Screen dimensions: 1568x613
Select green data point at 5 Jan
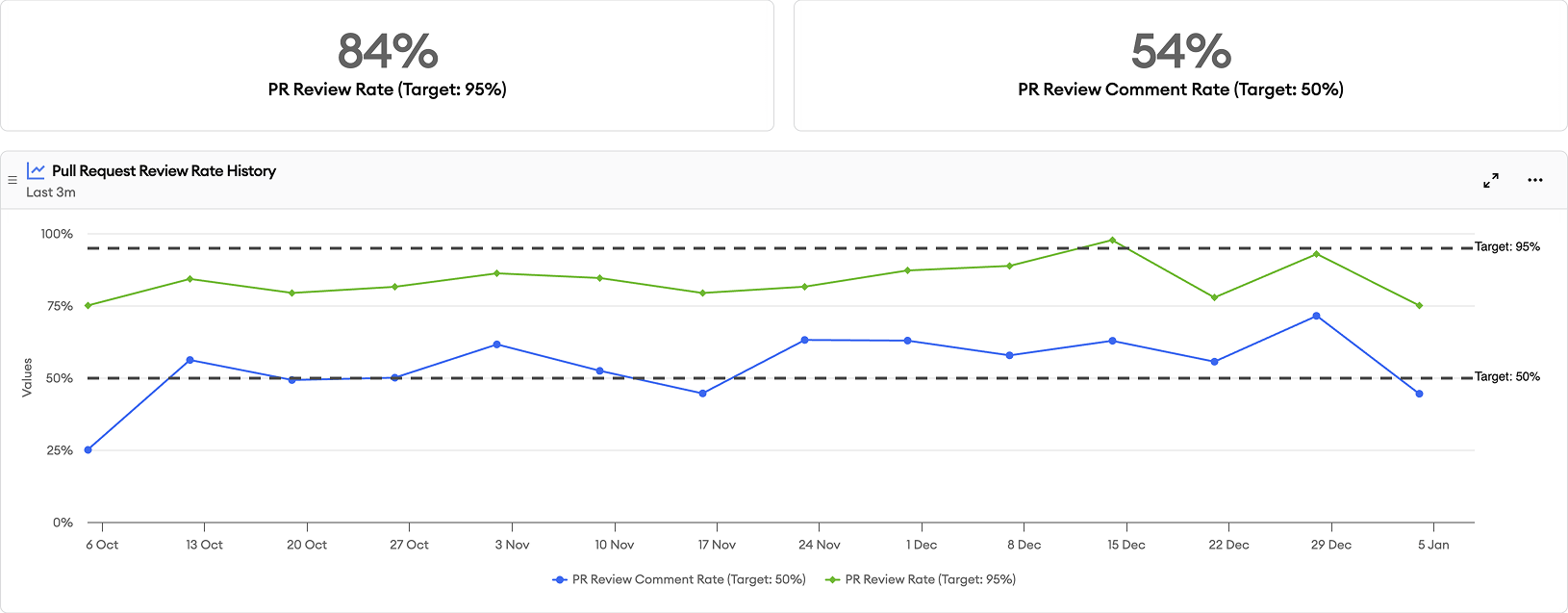coord(1419,306)
